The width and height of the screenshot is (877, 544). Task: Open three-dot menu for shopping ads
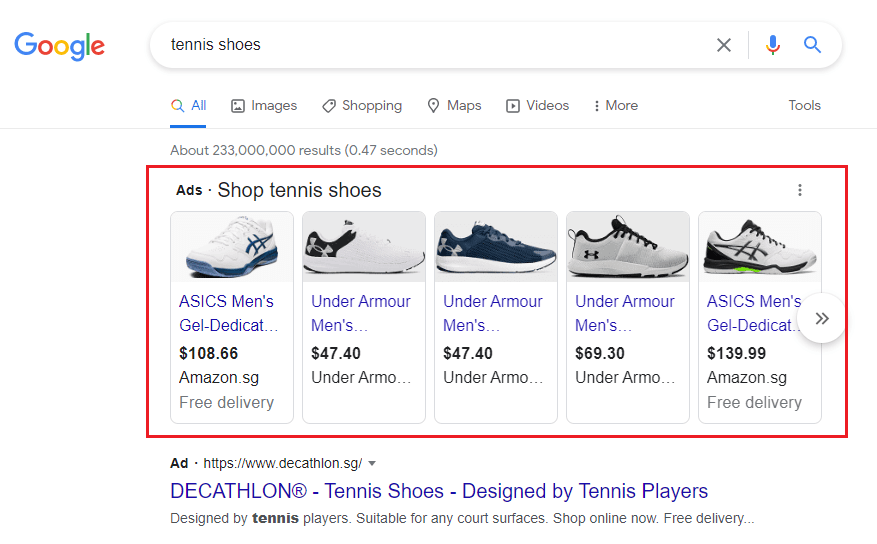[799, 190]
